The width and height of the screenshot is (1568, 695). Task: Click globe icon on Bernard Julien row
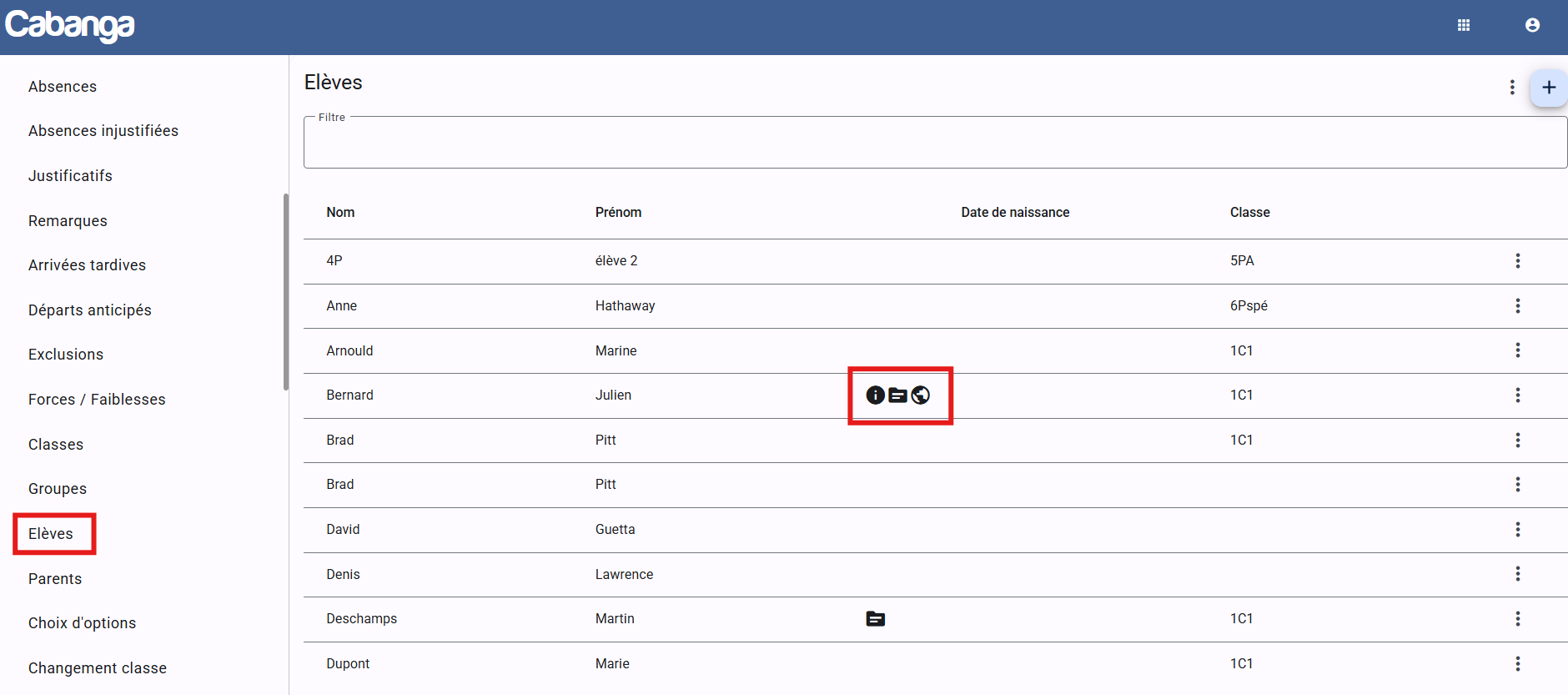click(x=920, y=395)
